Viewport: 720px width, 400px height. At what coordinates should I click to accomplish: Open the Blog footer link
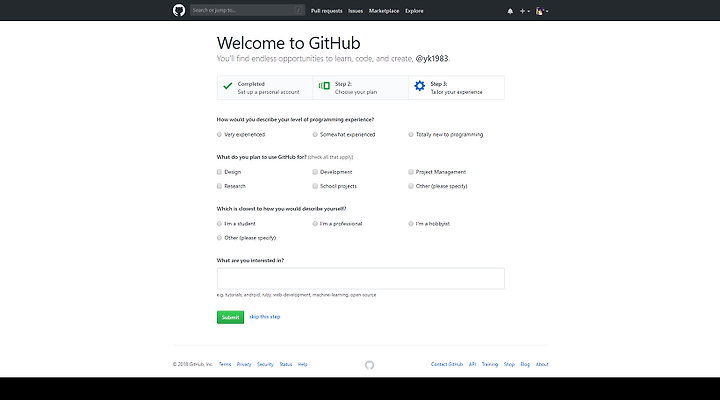click(525, 364)
